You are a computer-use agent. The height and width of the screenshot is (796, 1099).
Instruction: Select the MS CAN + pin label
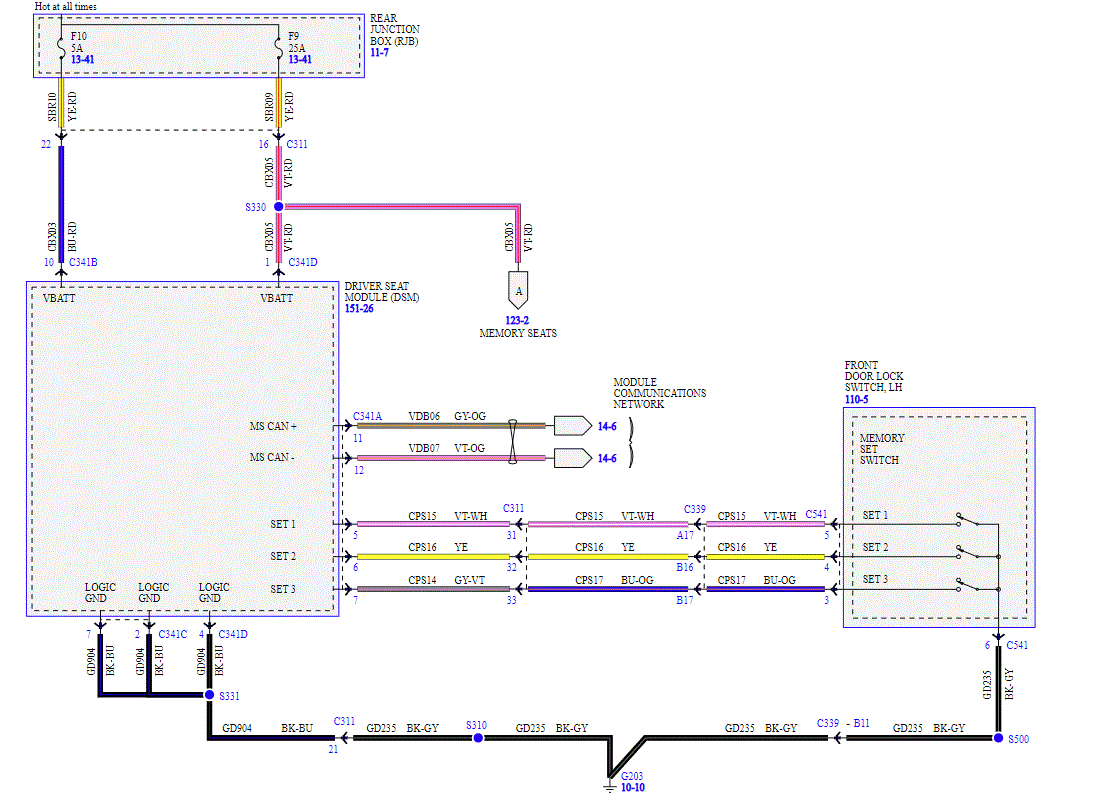[x=273, y=426]
